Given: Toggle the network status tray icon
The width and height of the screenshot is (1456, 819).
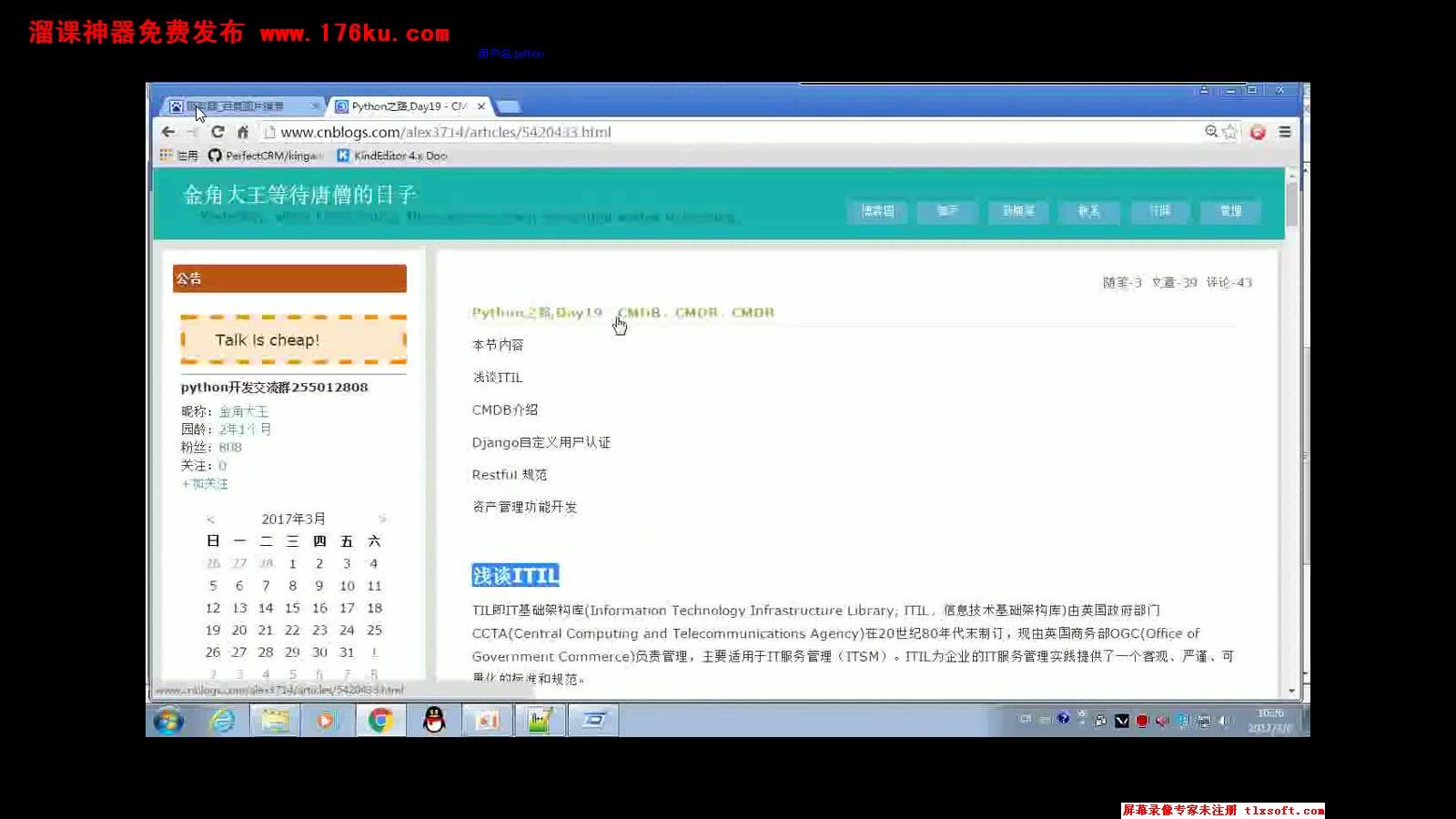Looking at the screenshot, I should (x=1203, y=720).
